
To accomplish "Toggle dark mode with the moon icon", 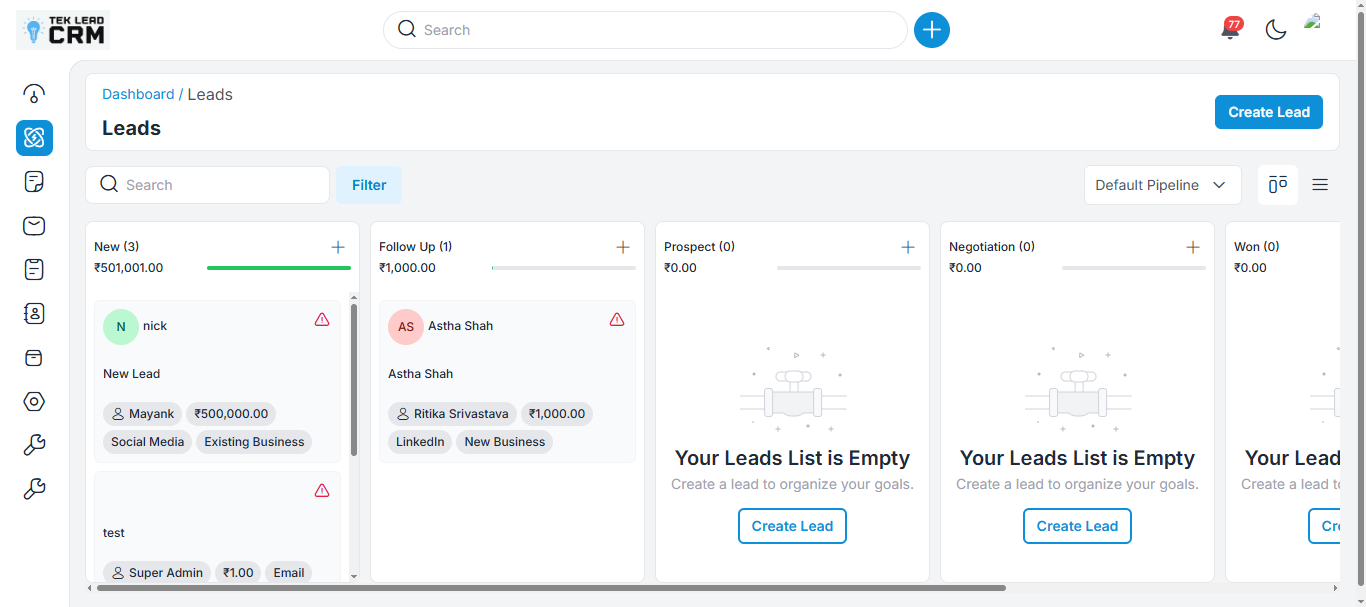I will pos(1276,30).
